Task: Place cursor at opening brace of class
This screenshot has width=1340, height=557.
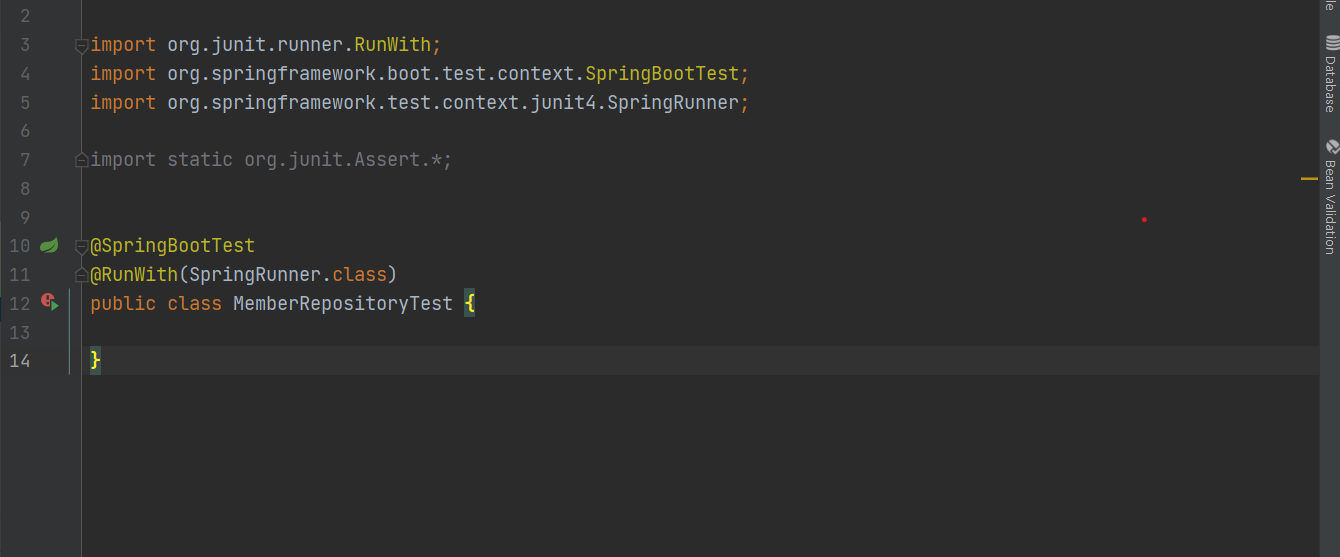Action: click(x=470, y=303)
